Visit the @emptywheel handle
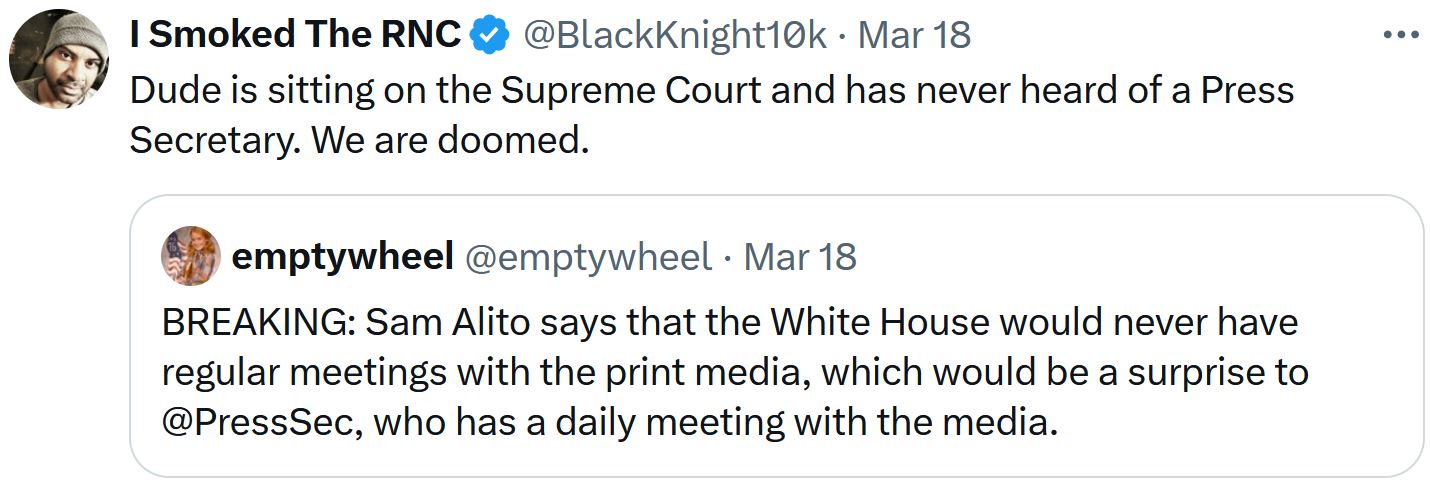Image resolution: width=1430 pixels, height=486 pixels. pyautogui.click(x=588, y=257)
